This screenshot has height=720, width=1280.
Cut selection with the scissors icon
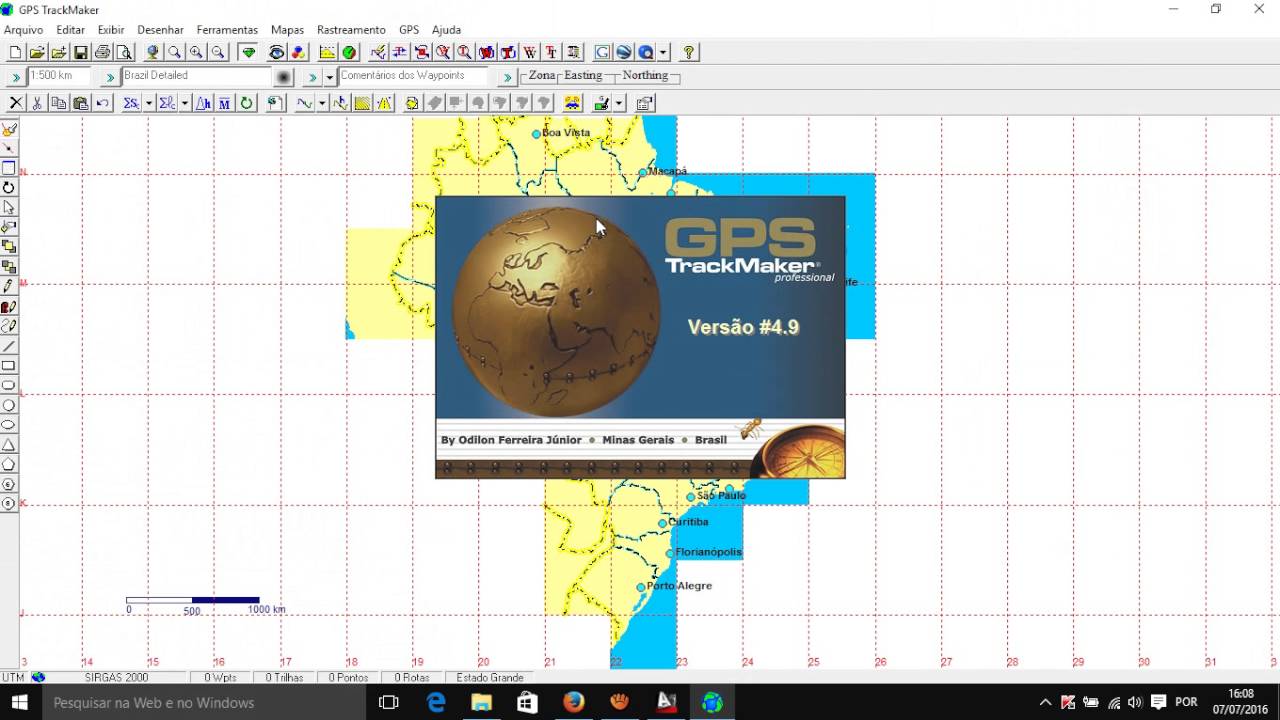(37, 103)
